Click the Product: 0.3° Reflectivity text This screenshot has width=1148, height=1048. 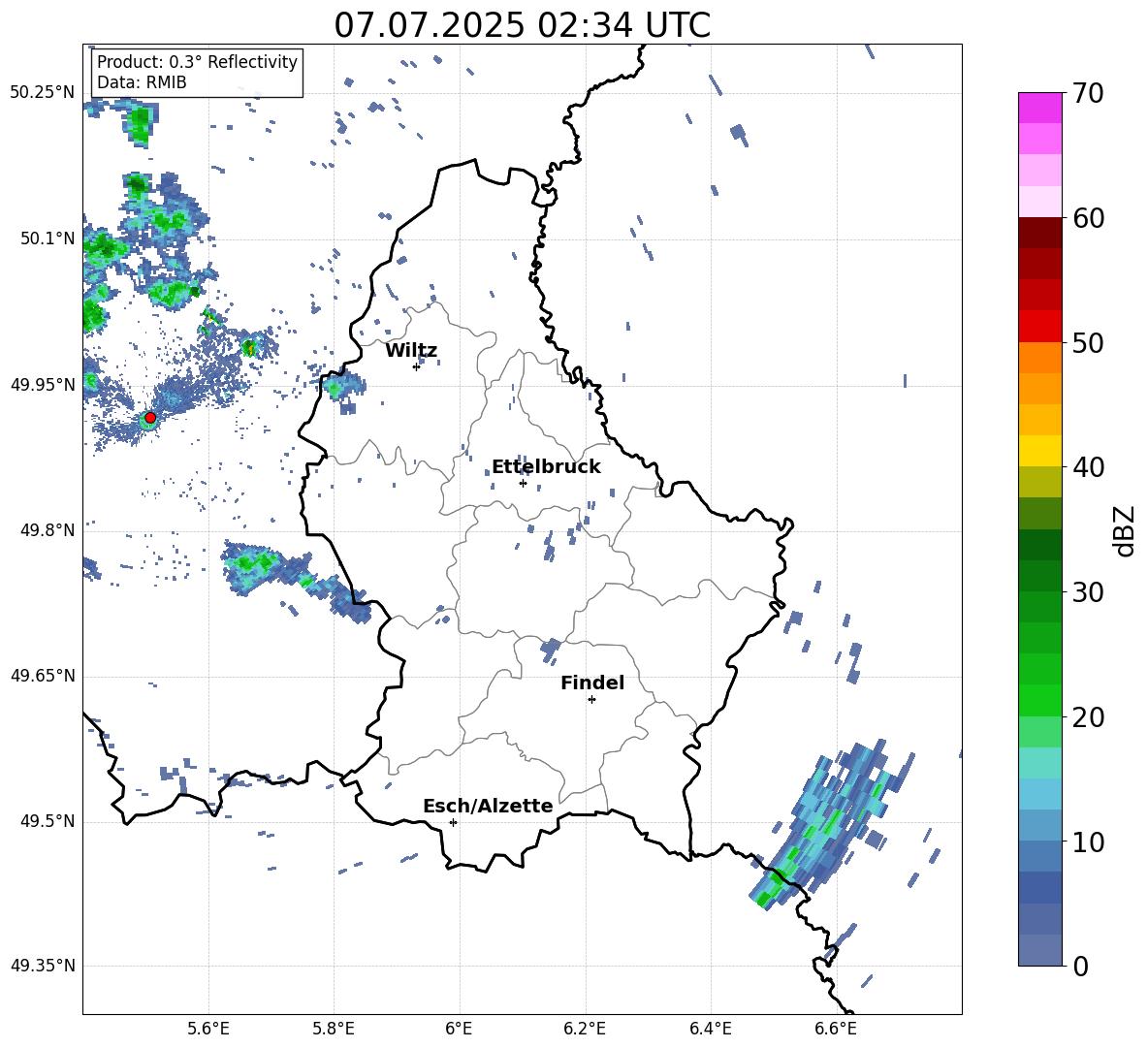197,61
